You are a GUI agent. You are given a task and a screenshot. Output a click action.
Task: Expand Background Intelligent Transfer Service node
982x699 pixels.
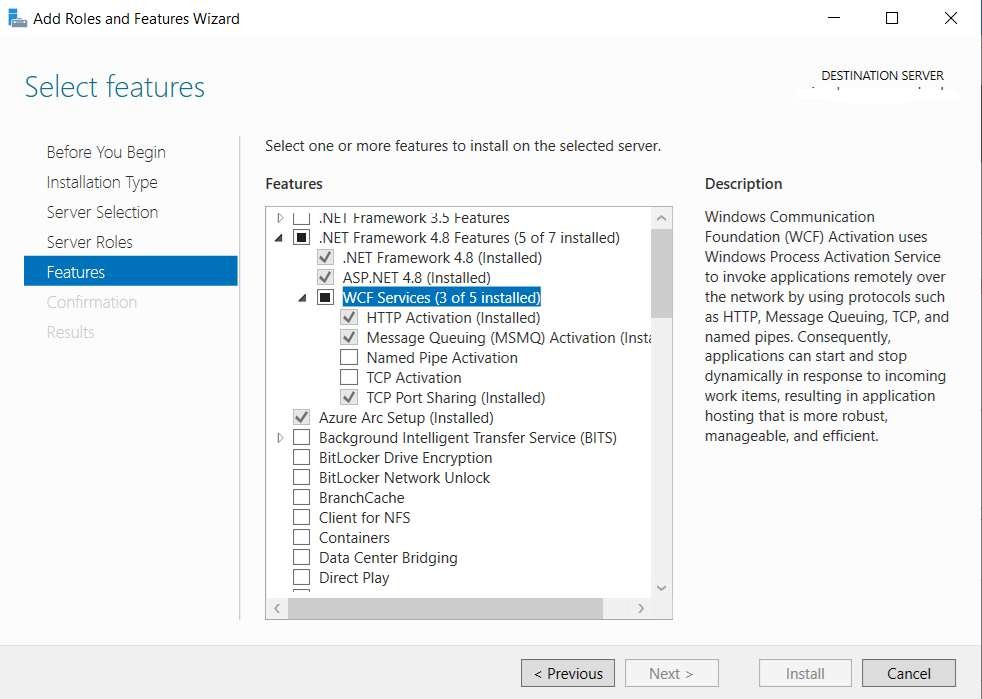(280, 438)
